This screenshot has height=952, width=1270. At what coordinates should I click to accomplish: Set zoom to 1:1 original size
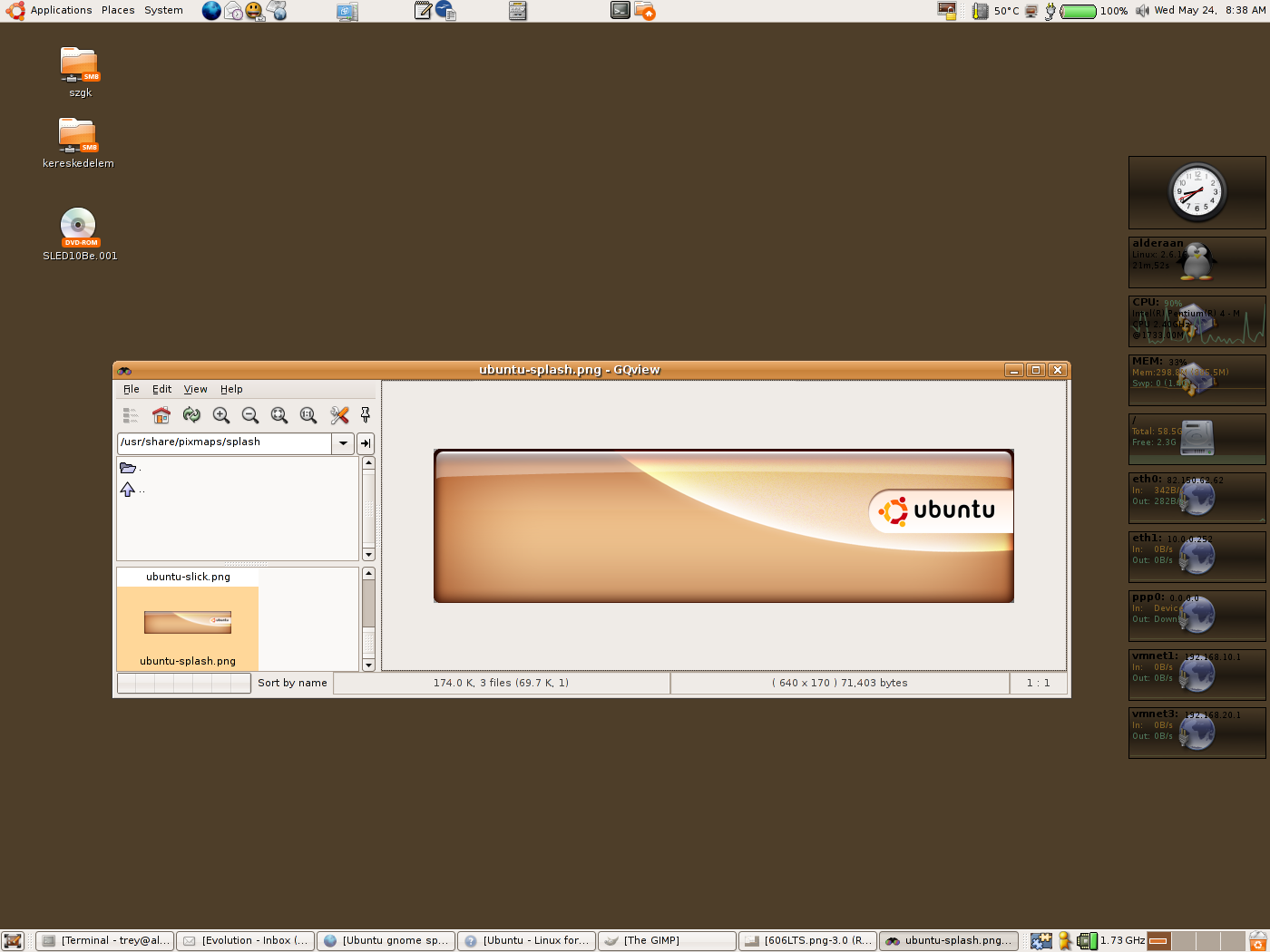point(308,415)
